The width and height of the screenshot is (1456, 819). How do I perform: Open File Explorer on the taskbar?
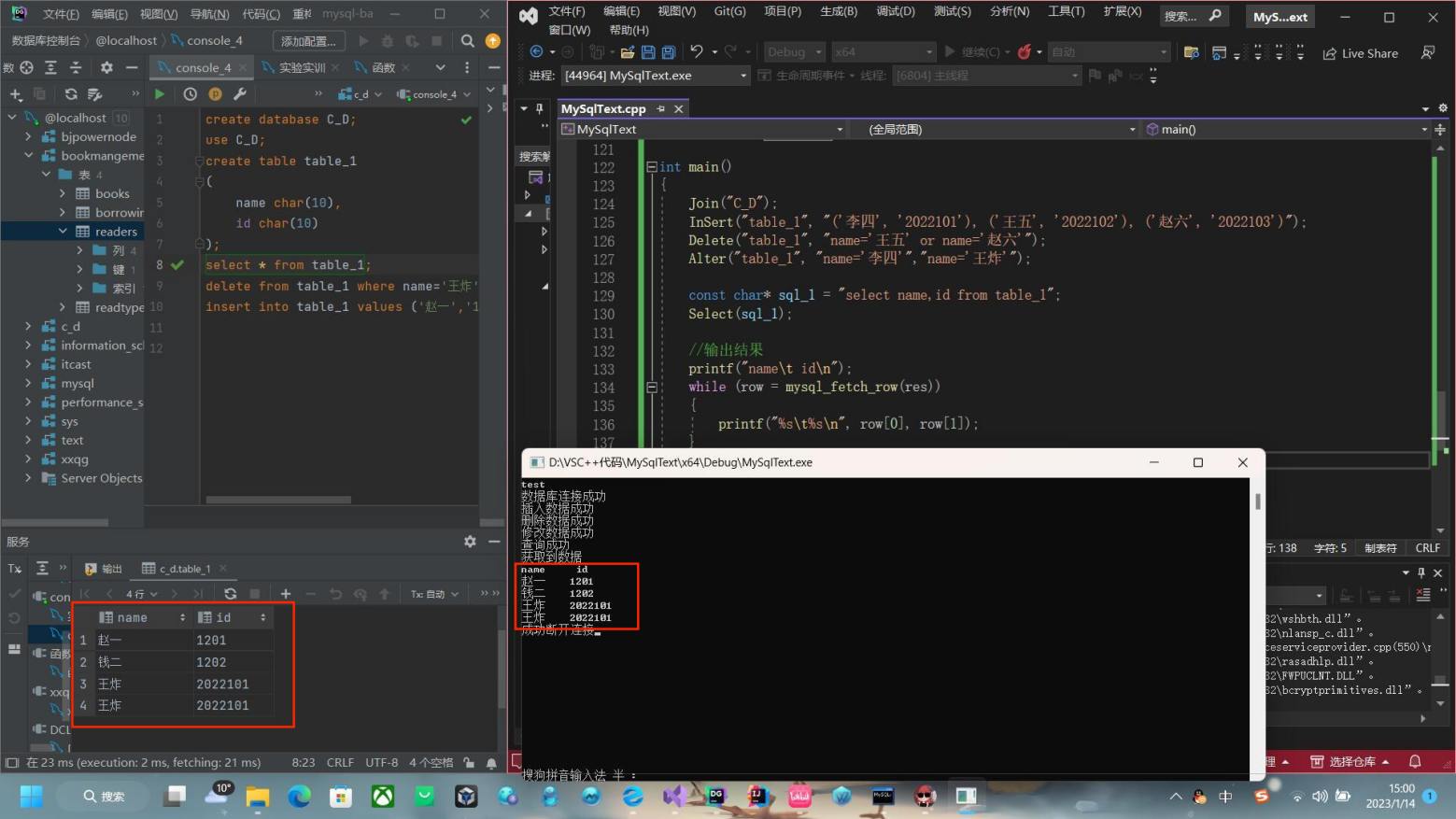click(x=258, y=796)
